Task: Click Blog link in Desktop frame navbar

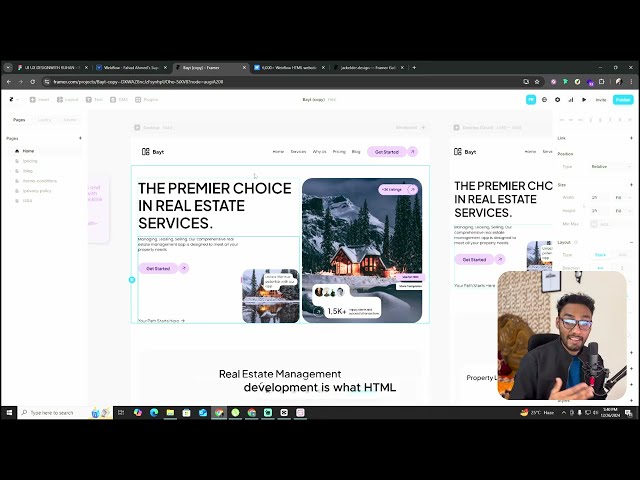Action: click(356, 151)
